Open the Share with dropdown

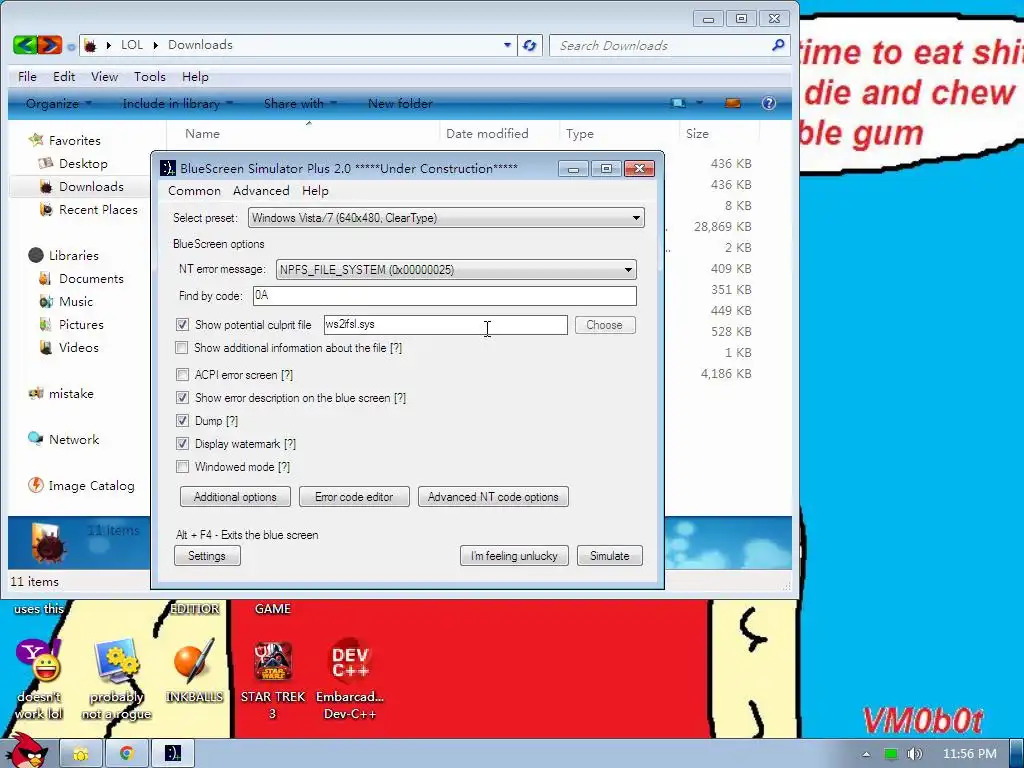(x=300, y=103)
